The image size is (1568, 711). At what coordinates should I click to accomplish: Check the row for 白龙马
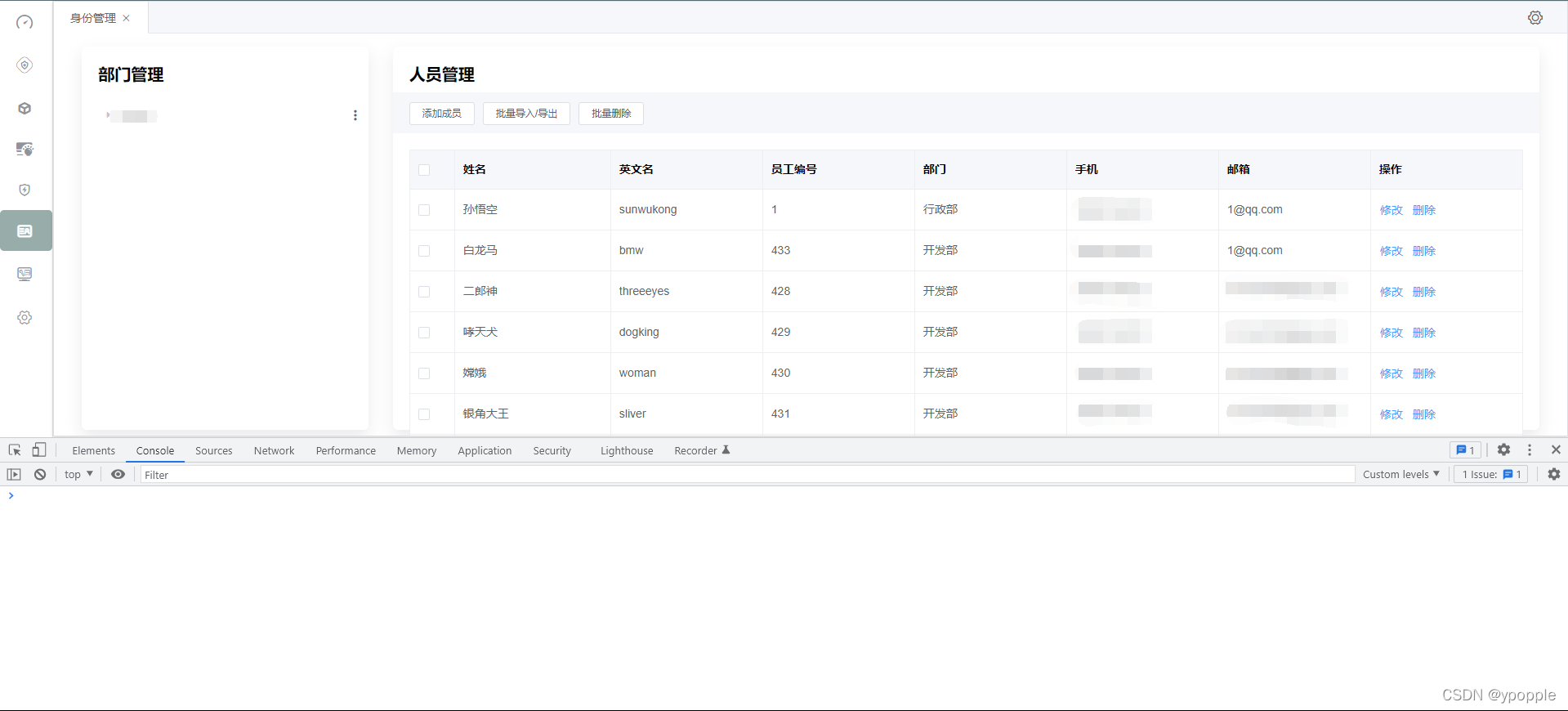pos(424,251)
